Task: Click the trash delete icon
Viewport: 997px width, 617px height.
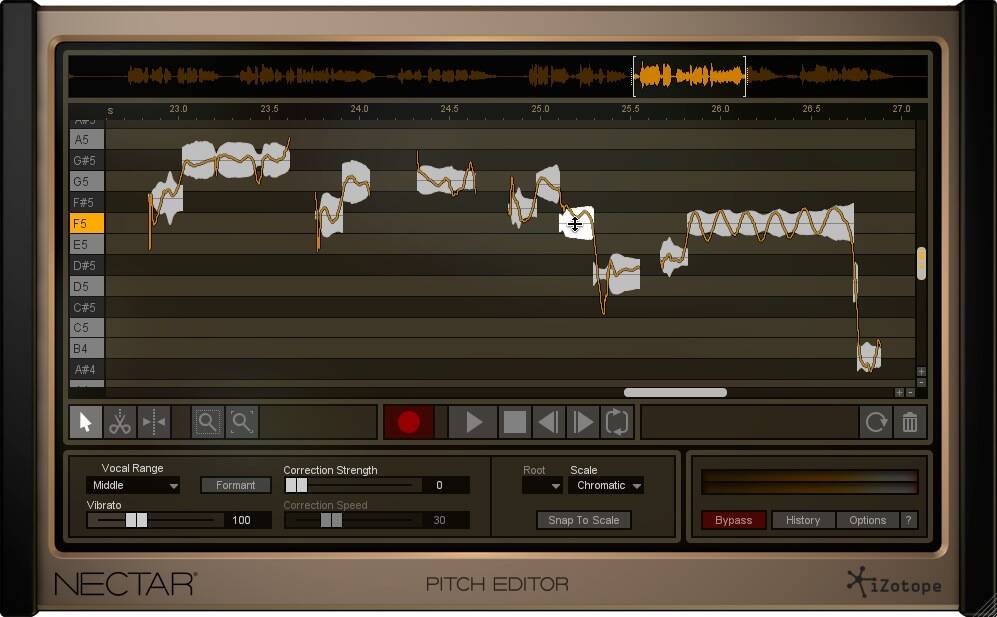Action: 910,422
